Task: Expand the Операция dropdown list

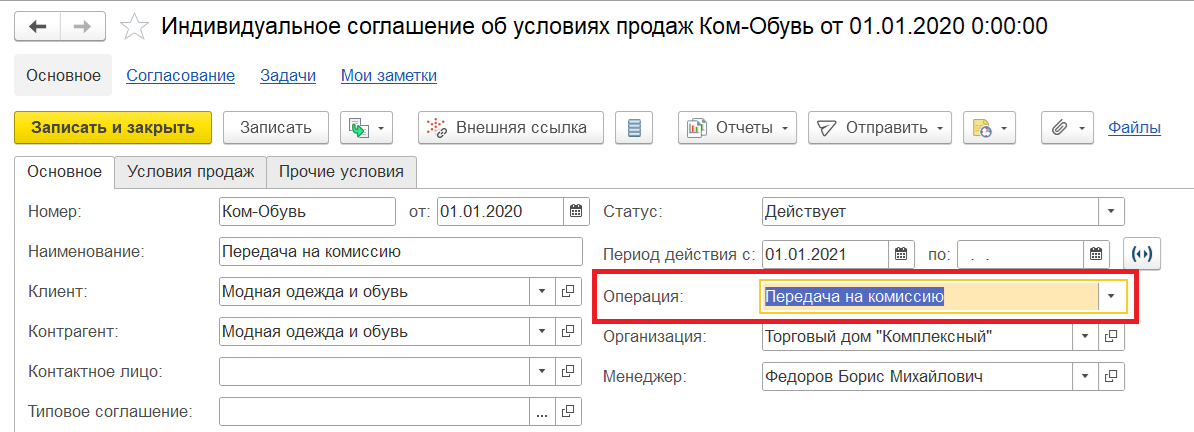Action: pos(1111,296)
